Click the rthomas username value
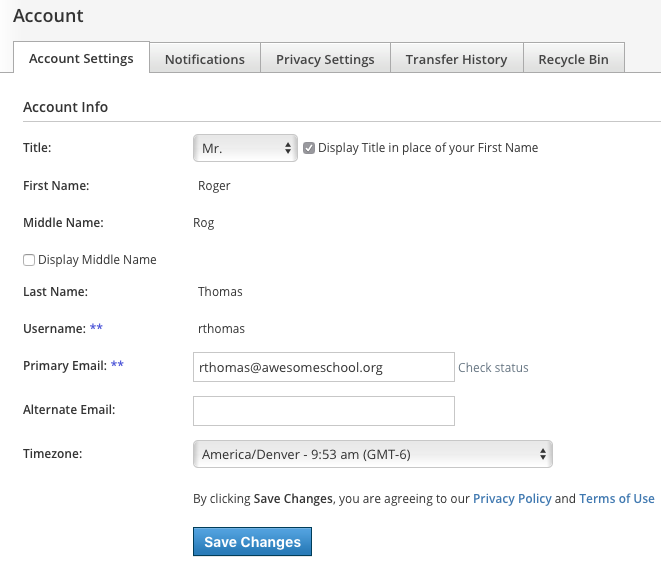 (x=221, y=328)
